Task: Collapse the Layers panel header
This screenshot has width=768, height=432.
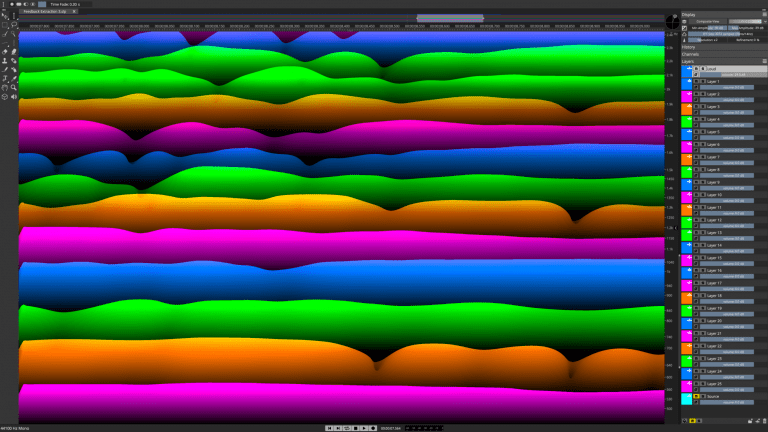Action: pyautogui.click(x=687, y=61)
